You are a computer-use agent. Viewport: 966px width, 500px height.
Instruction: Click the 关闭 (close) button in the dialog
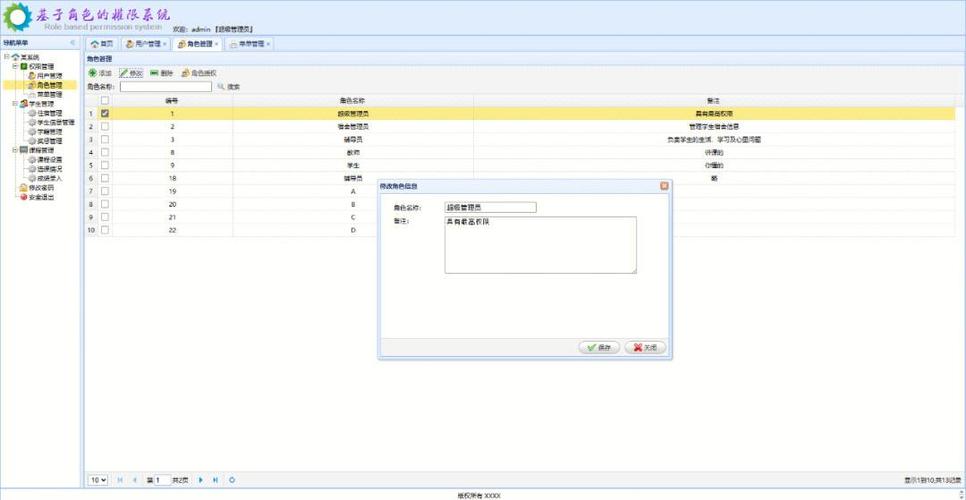click(x=645, y=347)
